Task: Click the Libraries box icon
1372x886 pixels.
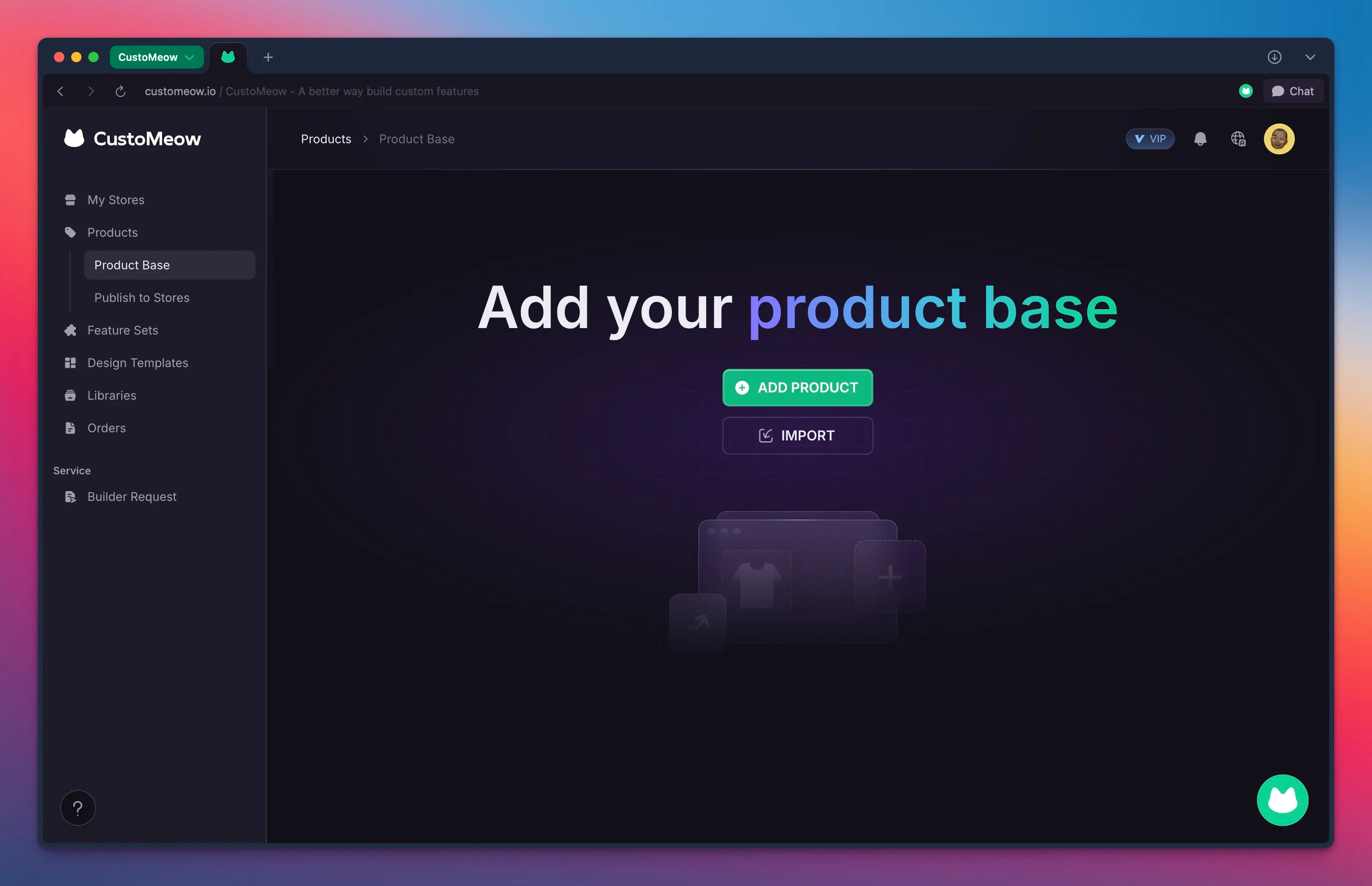Action: pyautogui.click(x=70, y=395)
